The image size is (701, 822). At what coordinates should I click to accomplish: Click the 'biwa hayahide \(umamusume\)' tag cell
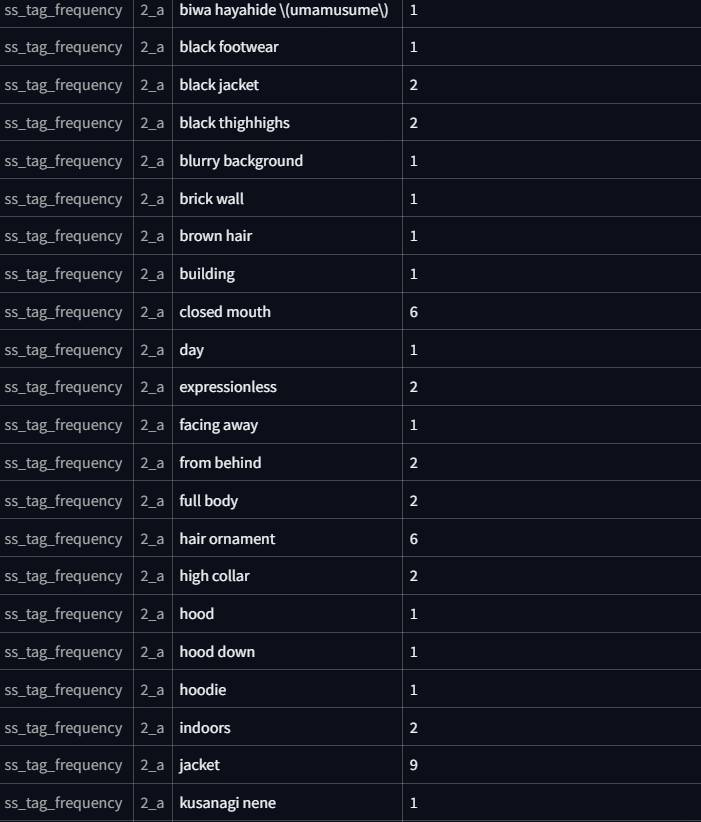coord(284,10)
